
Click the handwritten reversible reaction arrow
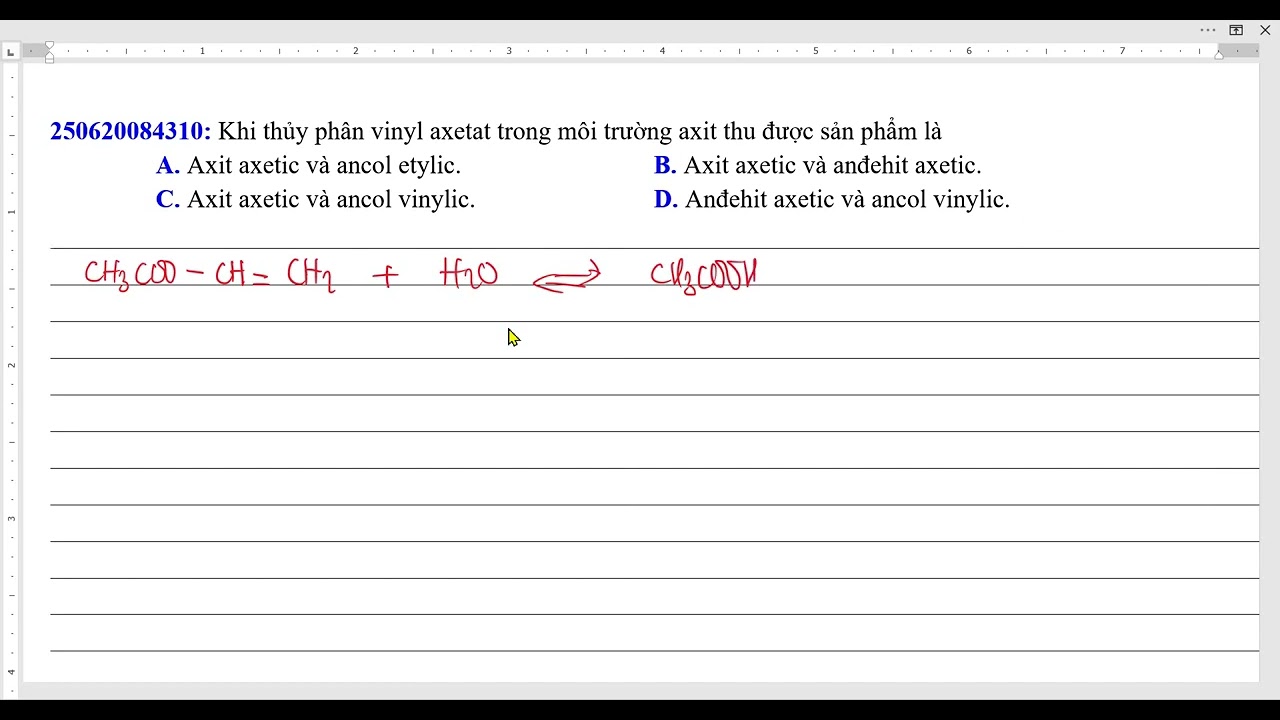click(x=566, y=277)
